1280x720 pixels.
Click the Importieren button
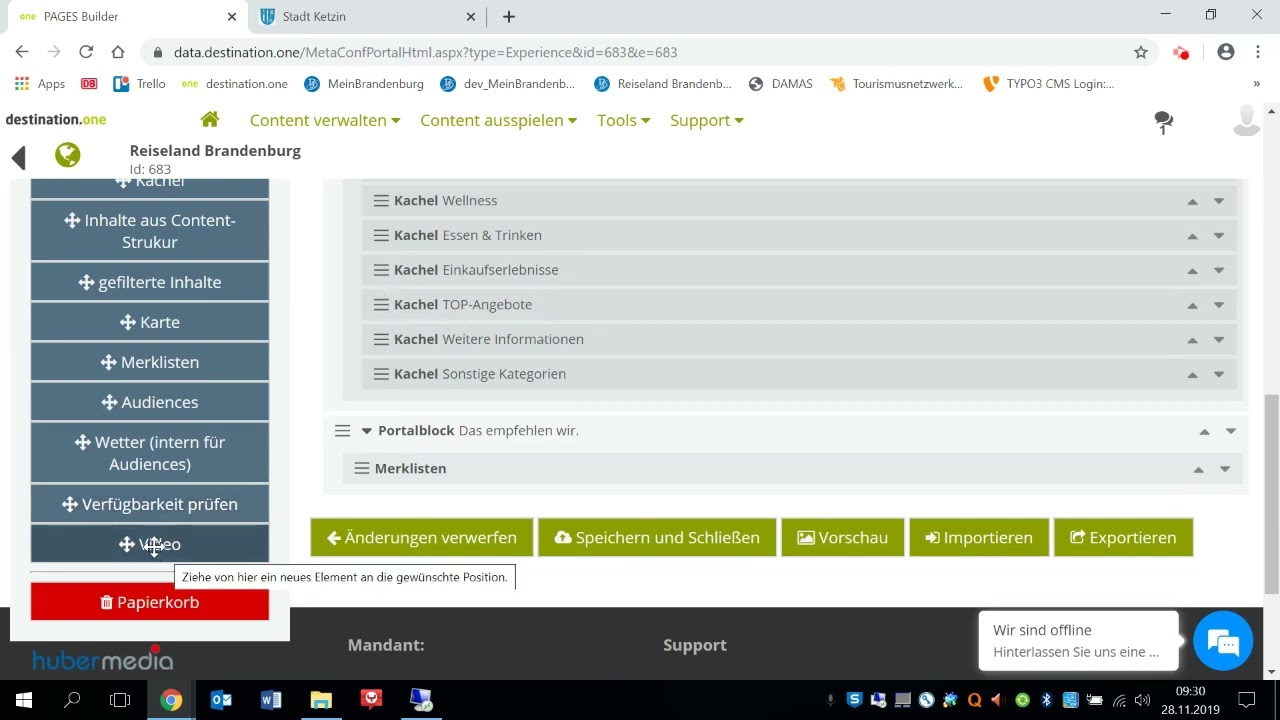pyautogui.click(x=979, y=537)
